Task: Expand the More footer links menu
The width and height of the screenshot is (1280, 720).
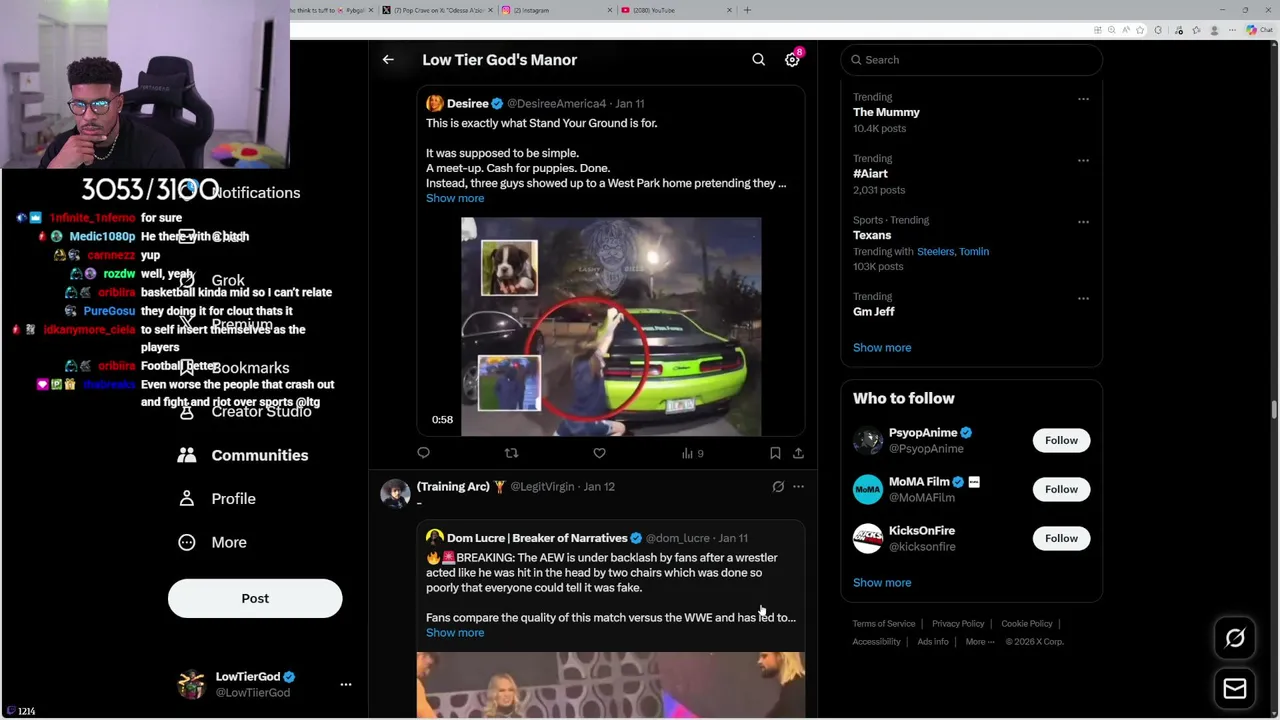Action: pos(980,642)
